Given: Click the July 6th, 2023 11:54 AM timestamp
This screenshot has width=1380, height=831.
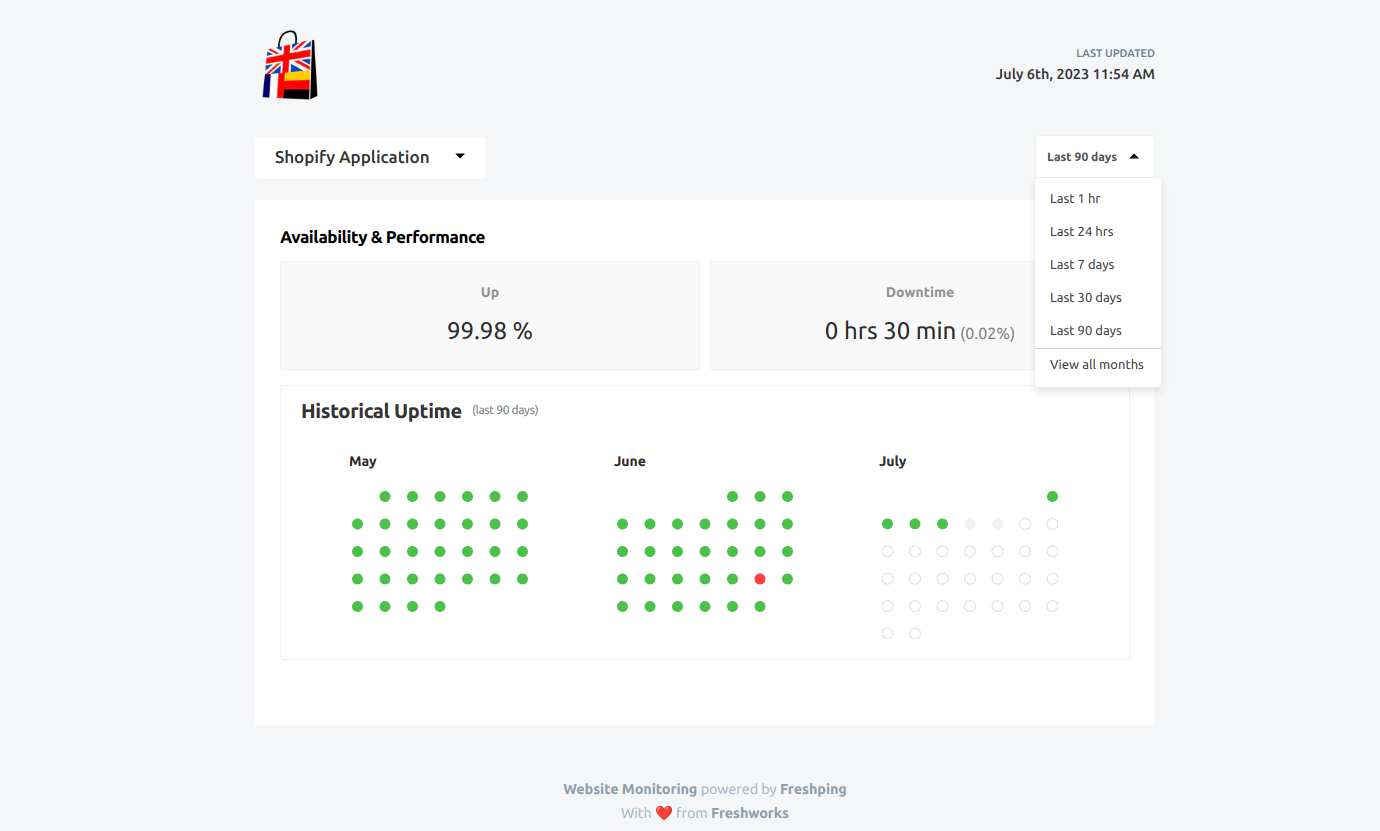Looking at the screenshot, I should [x=1075, y=74].
